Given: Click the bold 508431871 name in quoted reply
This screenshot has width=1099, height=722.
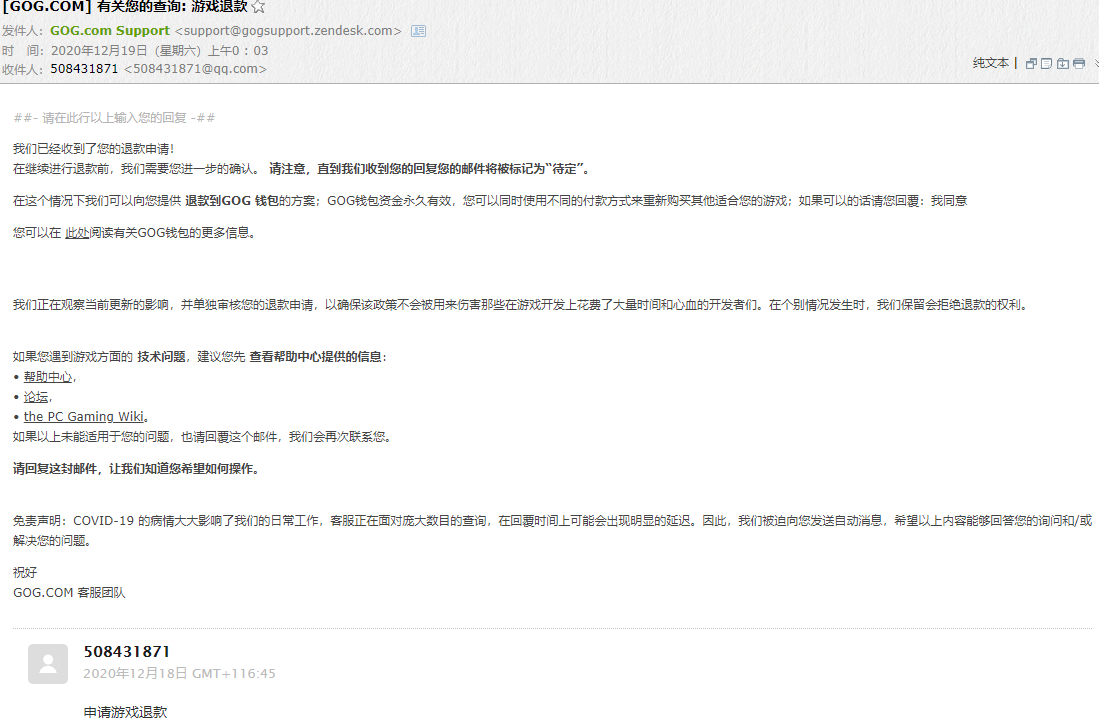Looking at the screenshot, I should 127,652.
